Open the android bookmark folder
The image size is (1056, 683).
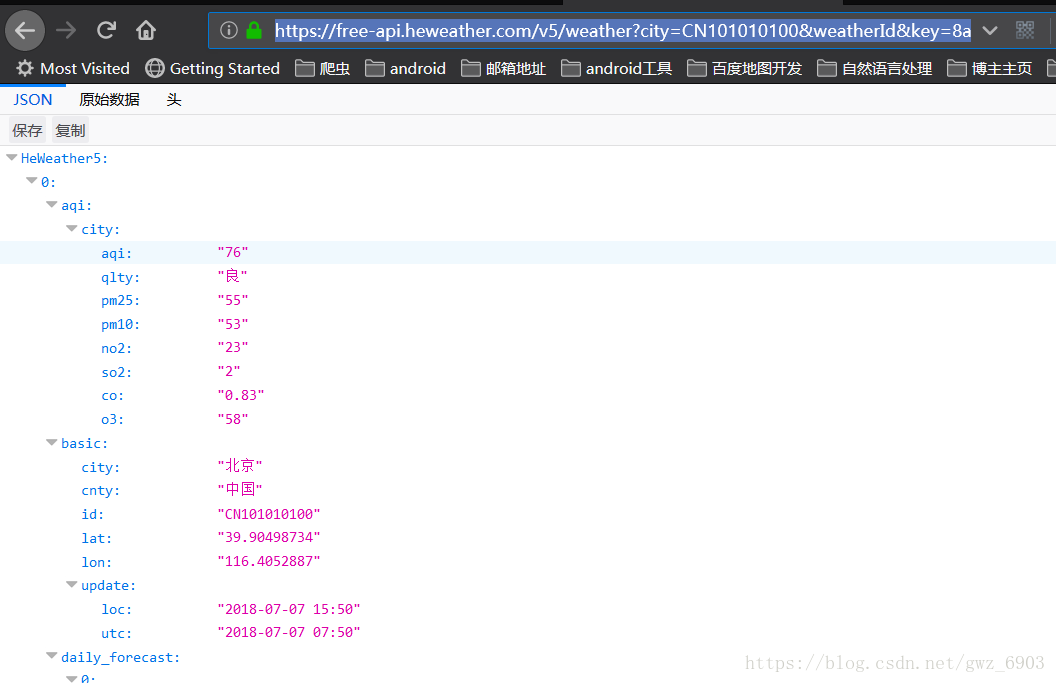point(405,69)
